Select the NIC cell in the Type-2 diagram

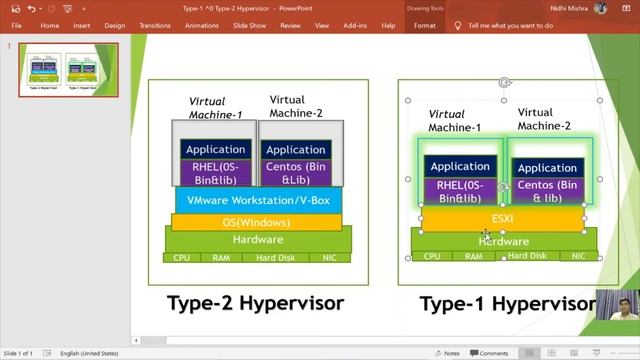329,258
